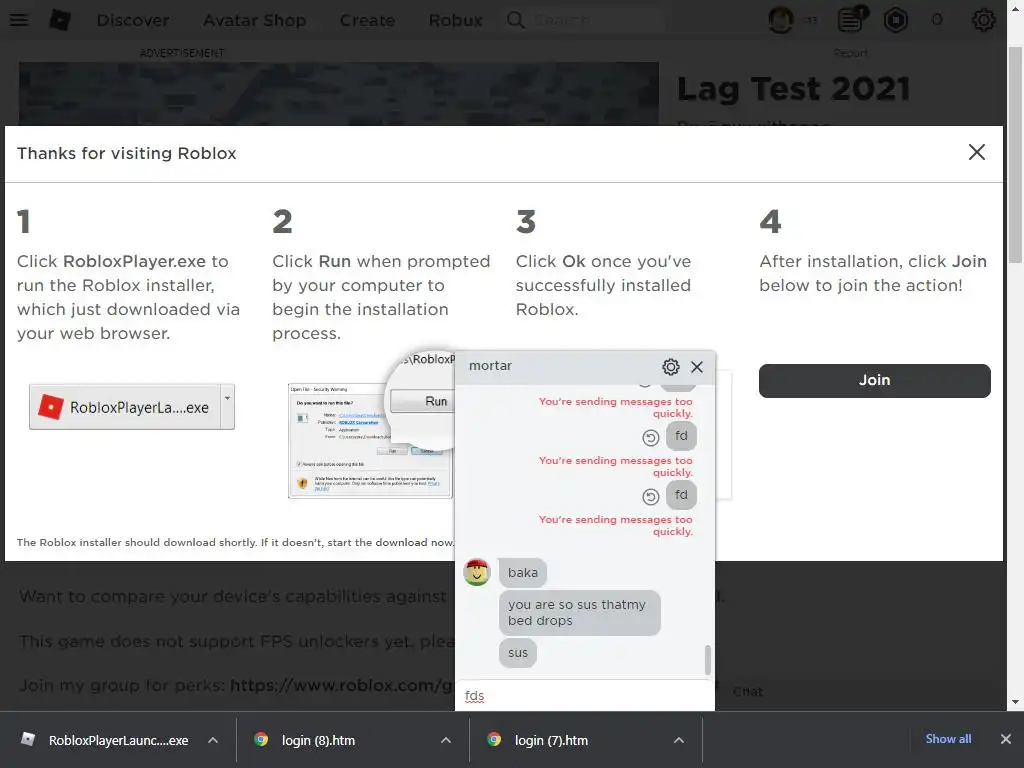
Task: Click the Roblox logo home icon
Action: pyautogui.click(x=60, y=20)
